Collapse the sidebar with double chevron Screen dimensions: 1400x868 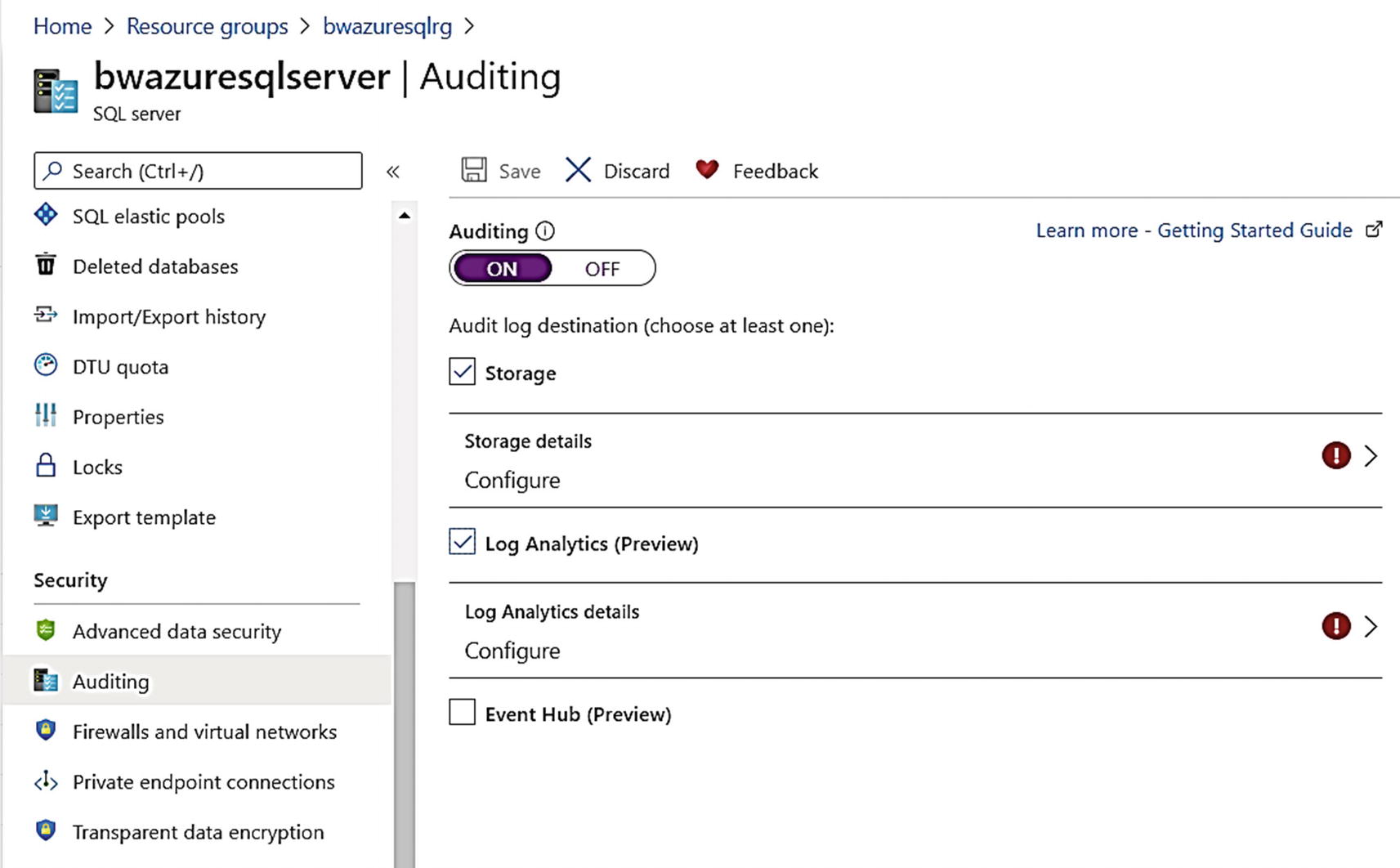pyautogui.click(x=393, y=172)
